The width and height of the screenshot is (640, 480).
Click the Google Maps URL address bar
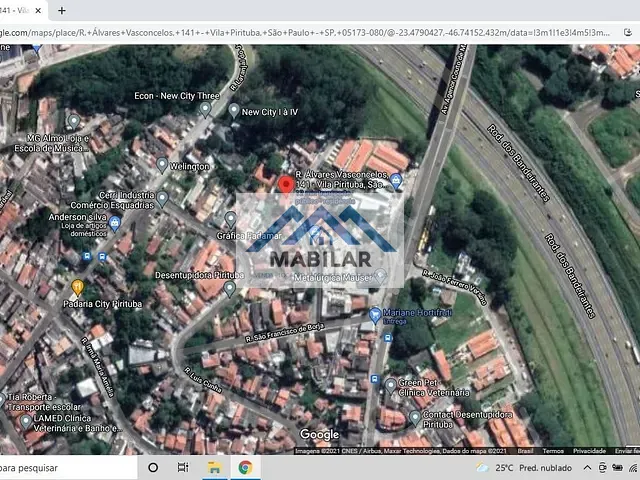click(306, 33)
